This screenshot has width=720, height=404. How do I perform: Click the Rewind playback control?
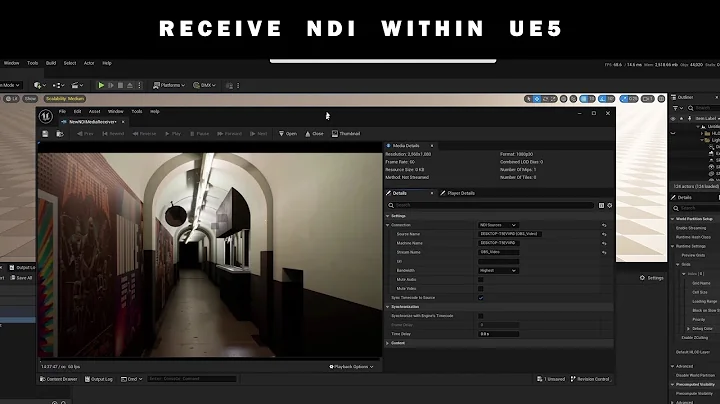[x=113, y=134]
